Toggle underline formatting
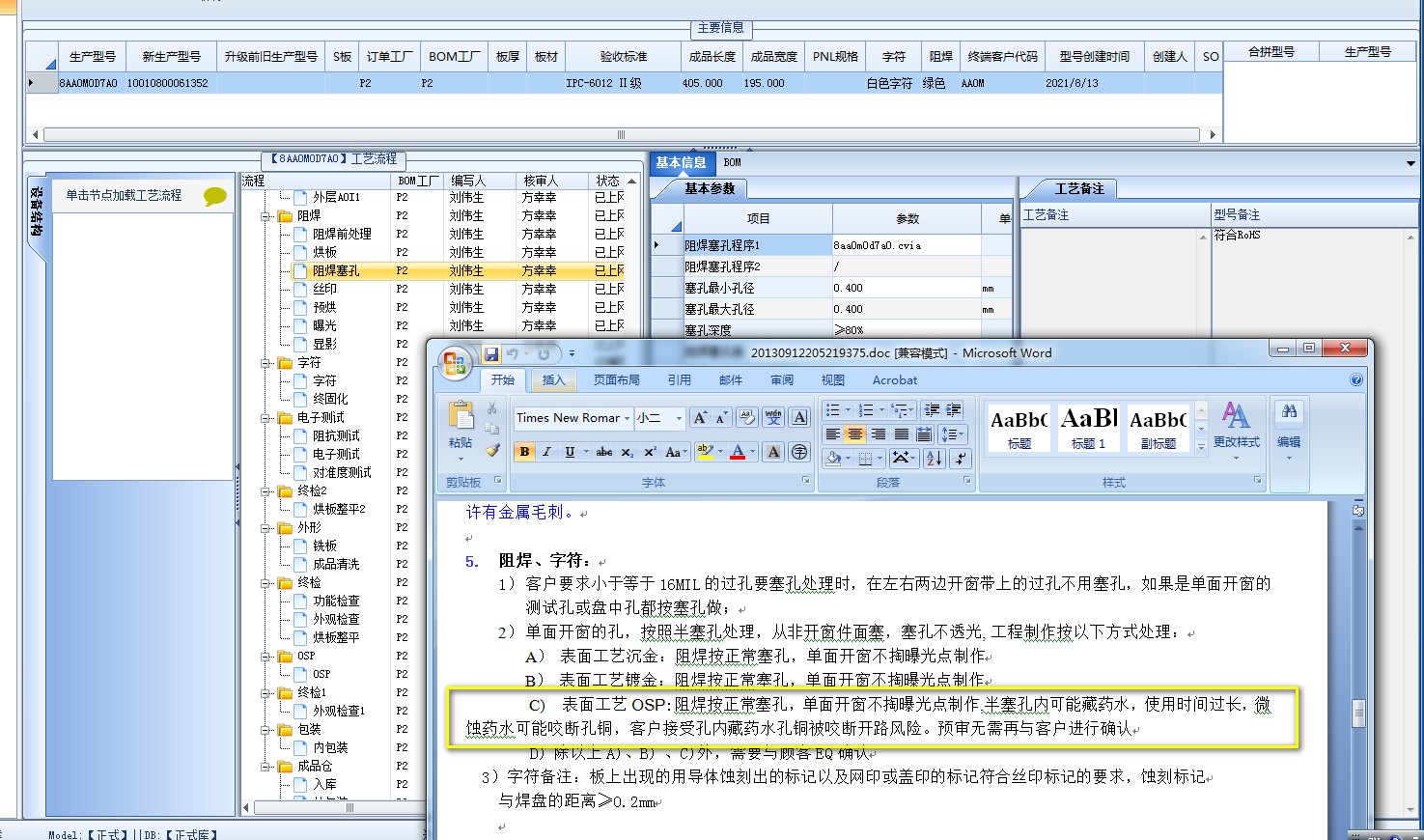 [570, 451]
